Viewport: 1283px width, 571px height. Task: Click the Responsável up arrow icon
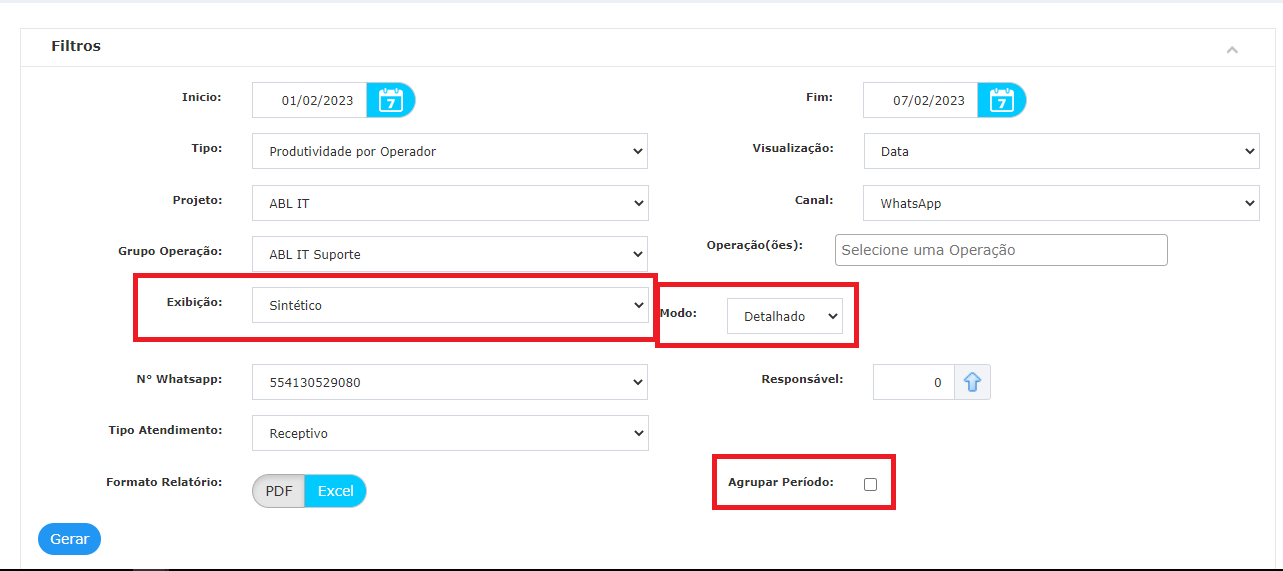tap(972, 382)
